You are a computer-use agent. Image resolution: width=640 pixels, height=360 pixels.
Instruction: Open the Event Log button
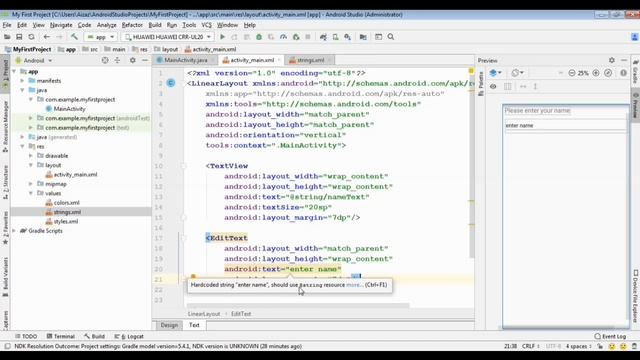click(611, 336)
